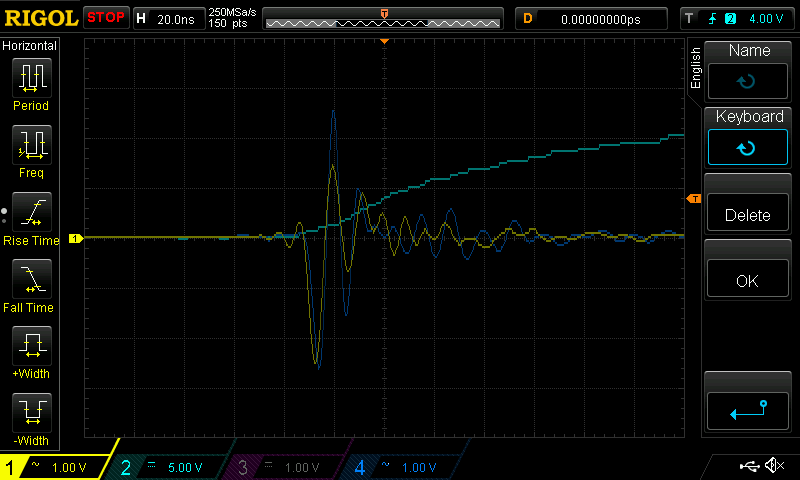Click the orange trigger level marker T
This screenshot has width=800, height=480.
point(694,198)
